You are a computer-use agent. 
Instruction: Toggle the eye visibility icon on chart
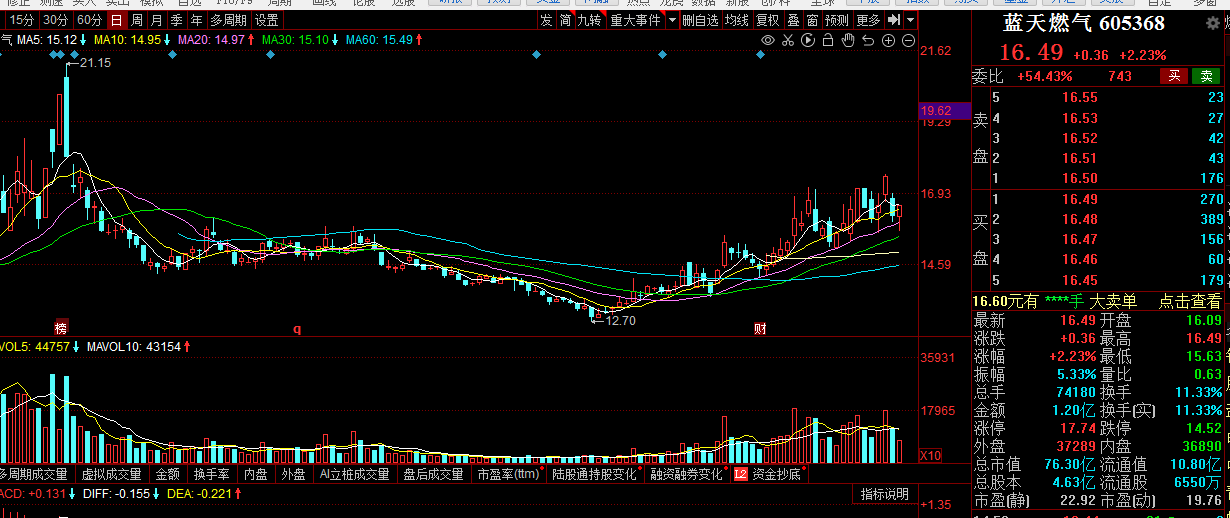click(x=768, y=40)
